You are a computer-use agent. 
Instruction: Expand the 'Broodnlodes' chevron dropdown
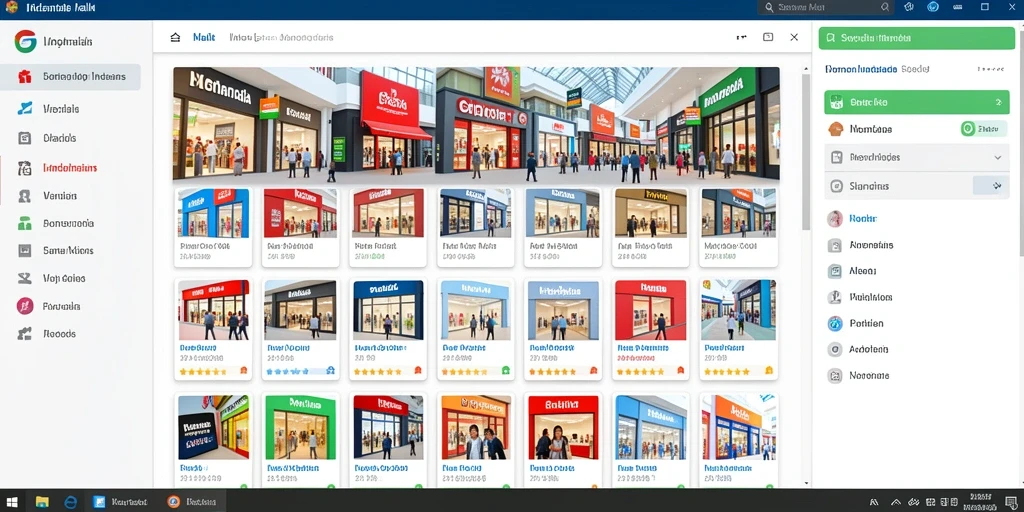(x=997, y=157)
